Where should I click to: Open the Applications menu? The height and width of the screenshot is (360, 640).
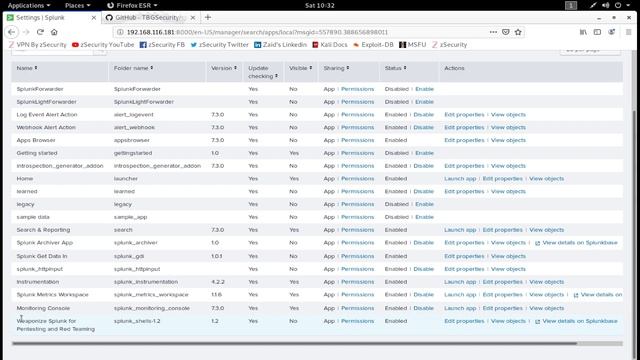(29, 5)
